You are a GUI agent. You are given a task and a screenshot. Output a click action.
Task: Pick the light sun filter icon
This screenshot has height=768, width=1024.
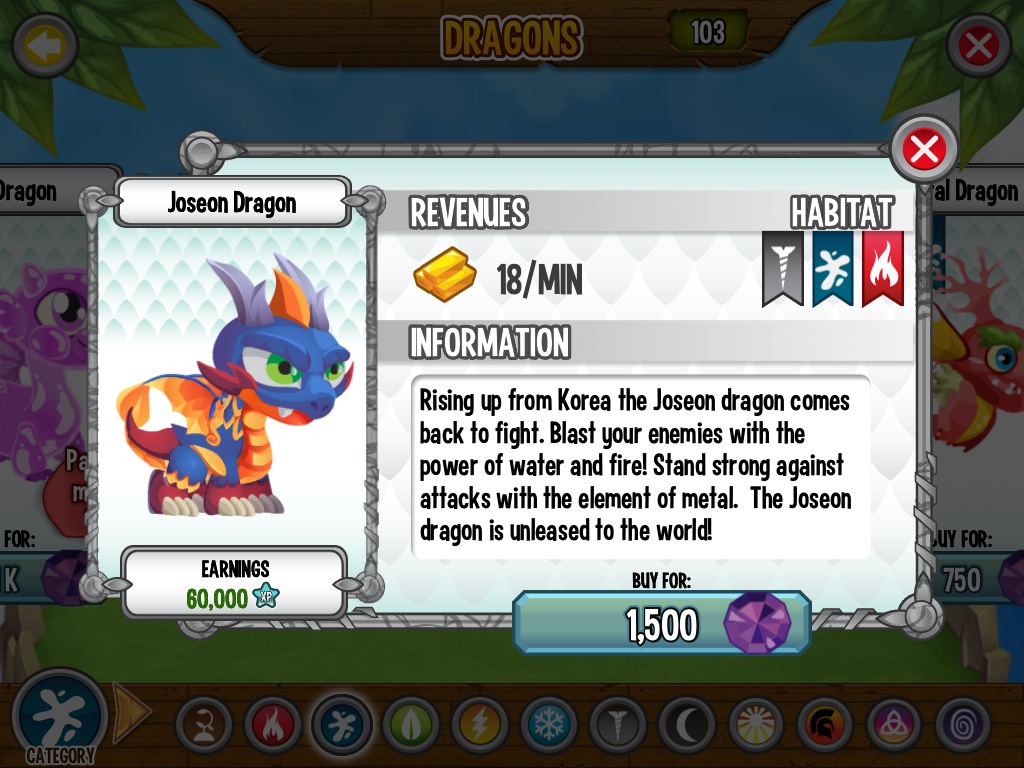(756, 725)
